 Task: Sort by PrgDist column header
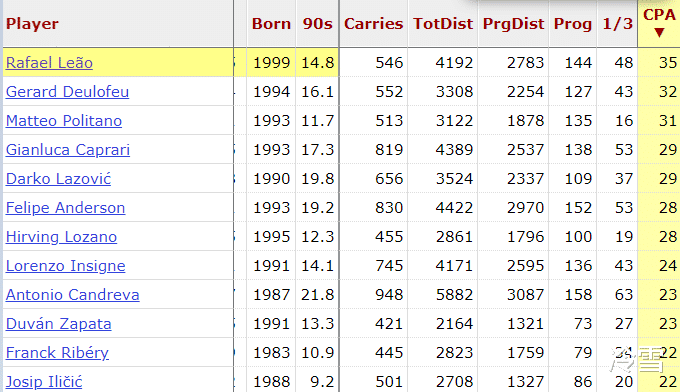click(x=513, y=24)
